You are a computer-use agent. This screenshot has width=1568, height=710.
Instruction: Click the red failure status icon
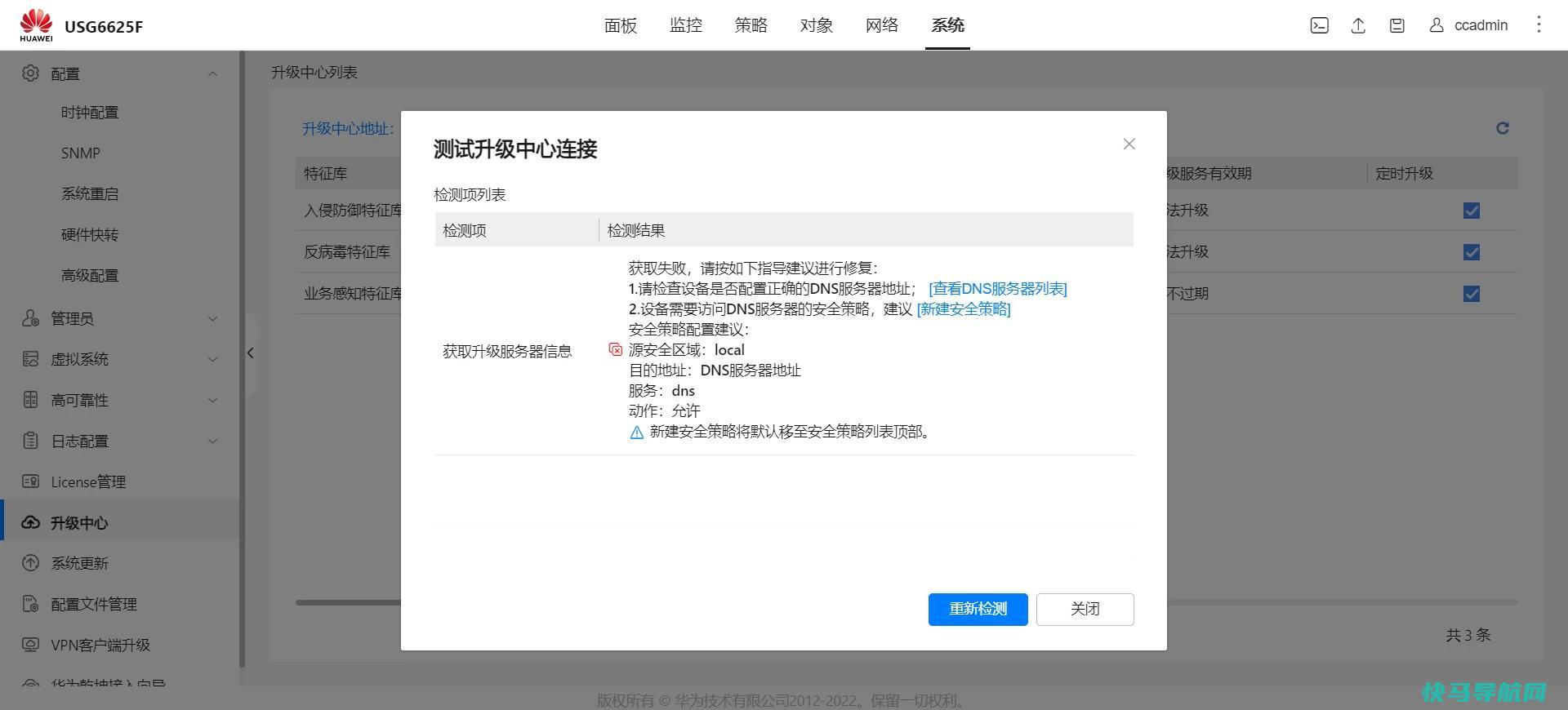[616, 349]
